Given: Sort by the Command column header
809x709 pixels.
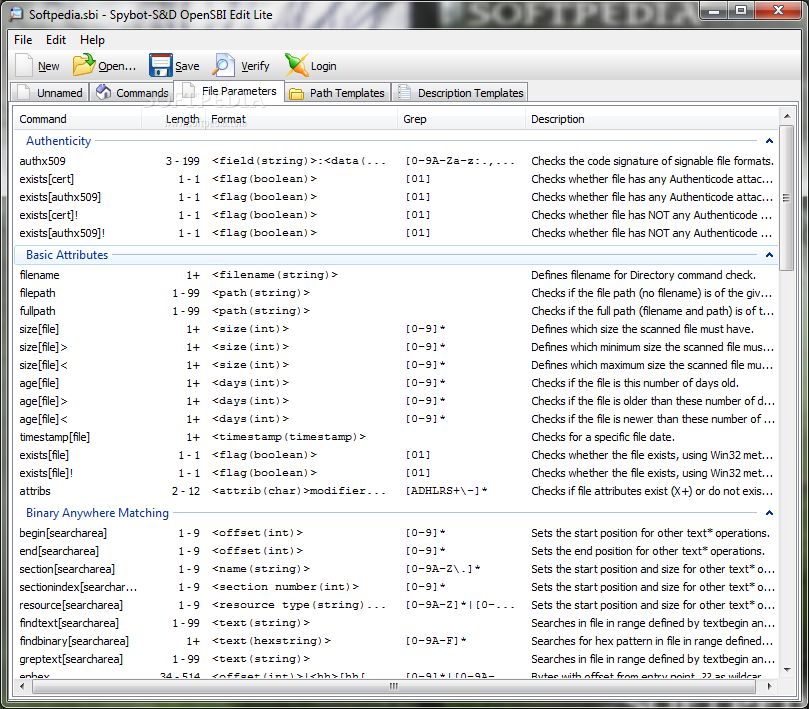Looking at the screenshot, I should 77,119.
